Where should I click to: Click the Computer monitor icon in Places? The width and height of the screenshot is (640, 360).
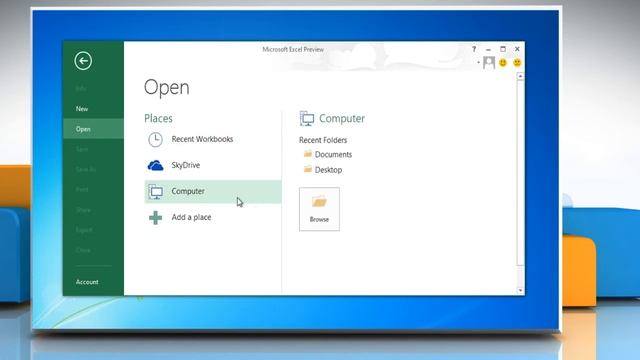155,191
